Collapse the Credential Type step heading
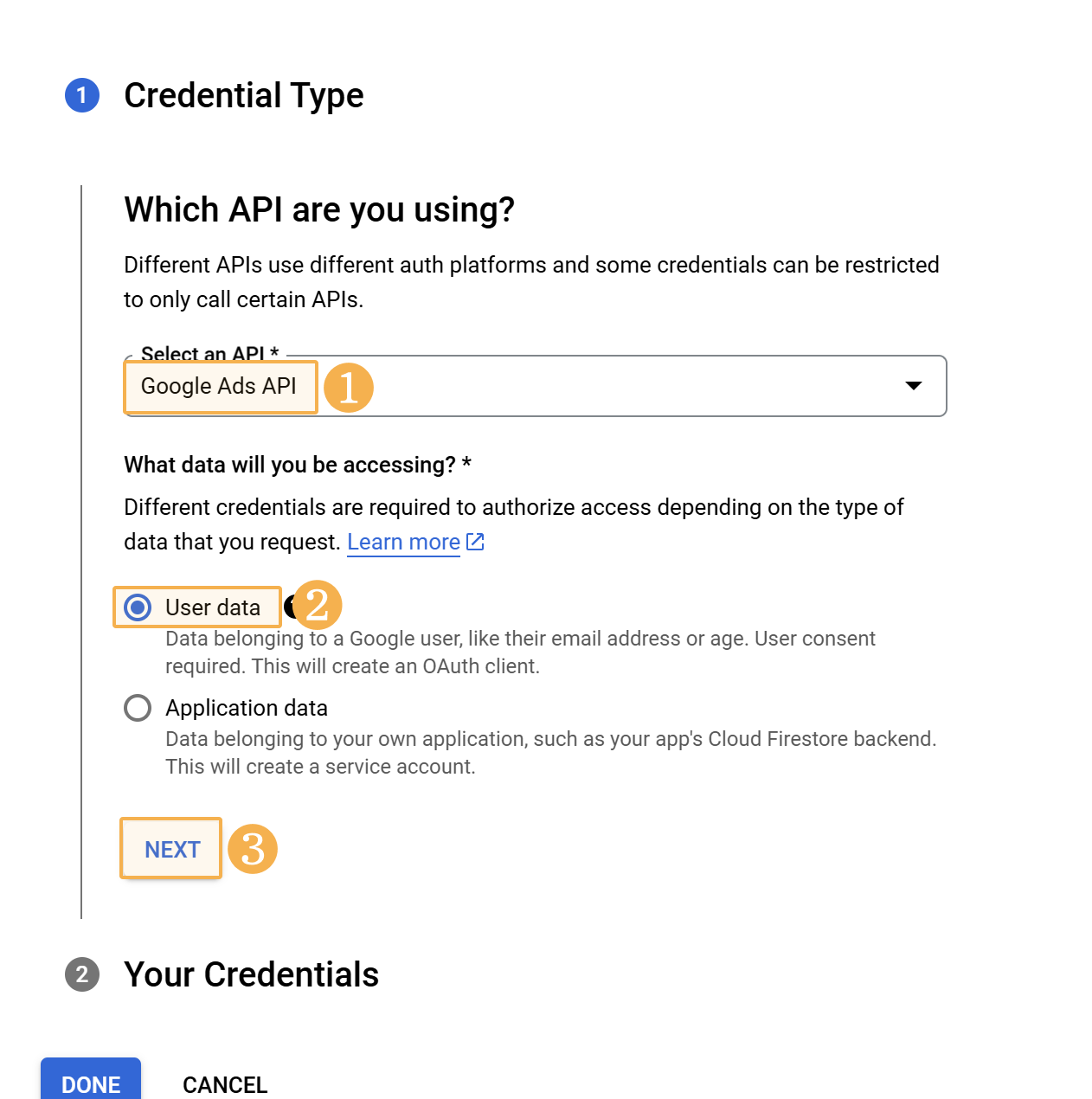 [243, 95]
